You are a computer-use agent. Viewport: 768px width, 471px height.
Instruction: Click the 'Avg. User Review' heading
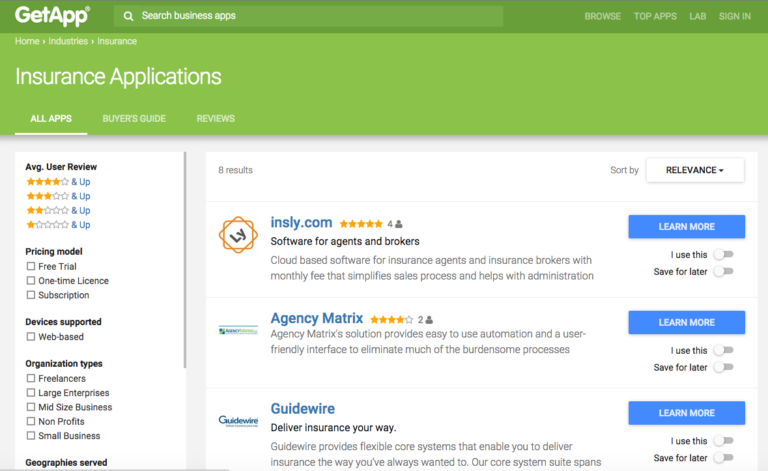point(61,167)
